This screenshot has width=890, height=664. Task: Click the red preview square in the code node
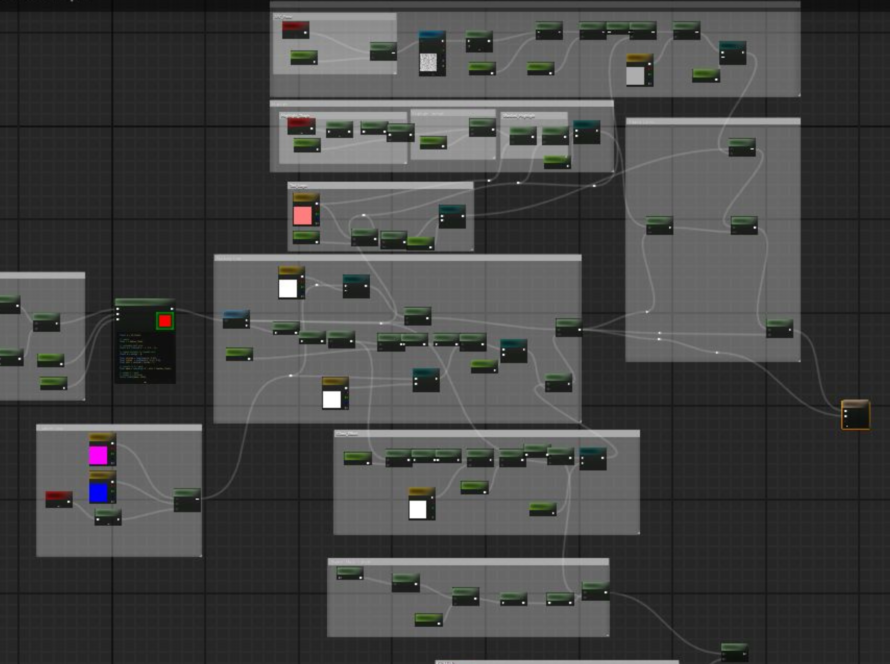click(165, 321)
